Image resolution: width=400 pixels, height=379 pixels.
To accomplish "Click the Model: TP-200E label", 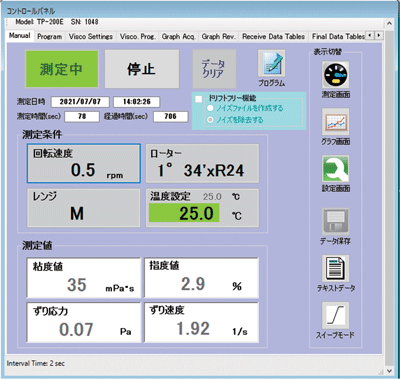I will click(39, 22).
